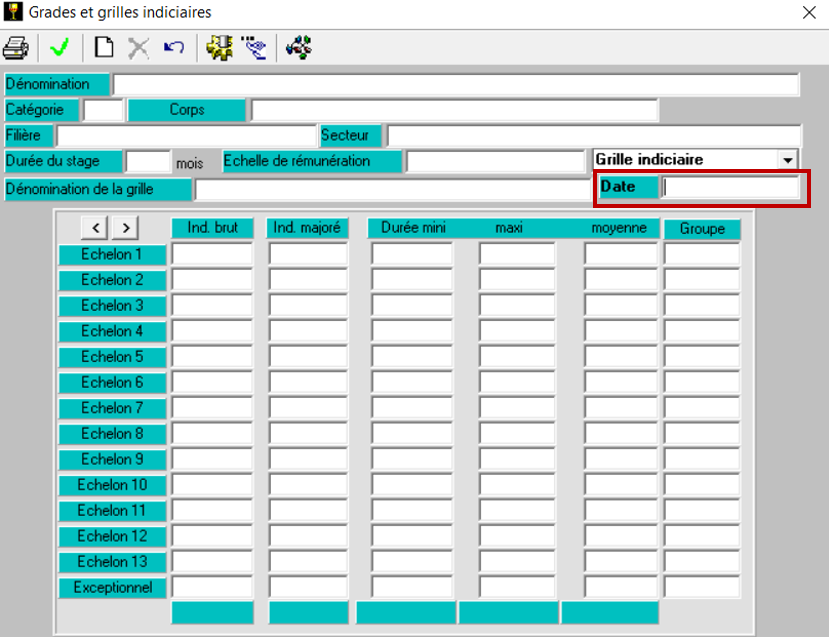
Task: Click the Durée du stage months field
Action: coord(148,161)
